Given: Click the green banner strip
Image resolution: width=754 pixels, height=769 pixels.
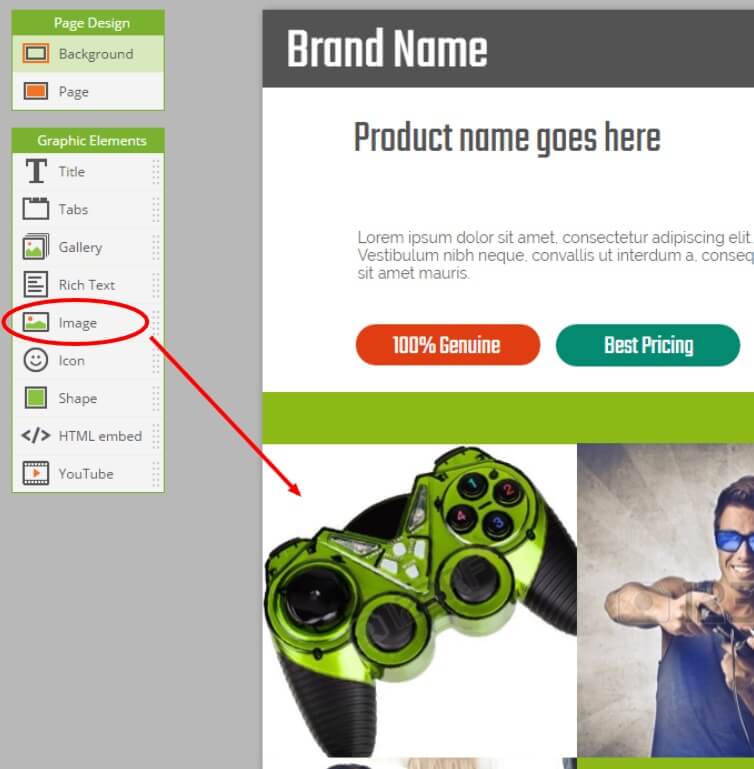Looking at the screenshot, I should pos(508,418).
